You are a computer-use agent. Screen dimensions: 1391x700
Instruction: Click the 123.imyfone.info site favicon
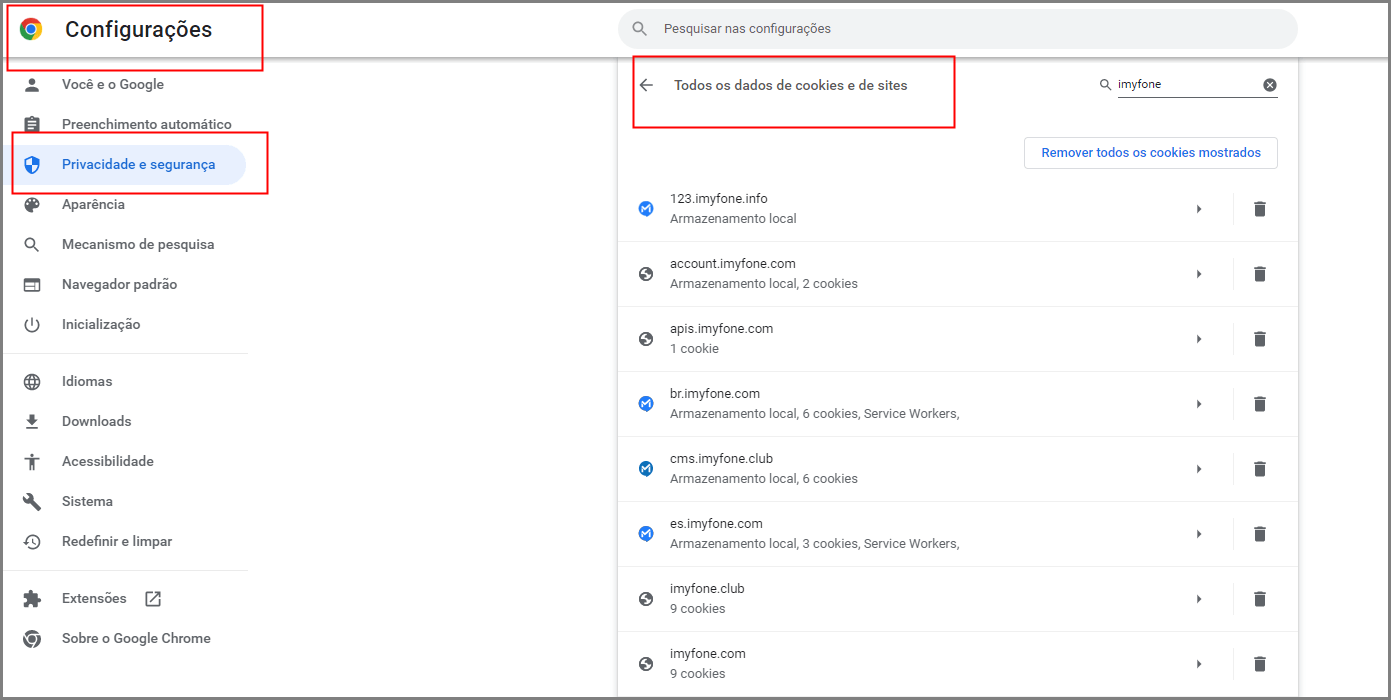(x=646, y=209)
